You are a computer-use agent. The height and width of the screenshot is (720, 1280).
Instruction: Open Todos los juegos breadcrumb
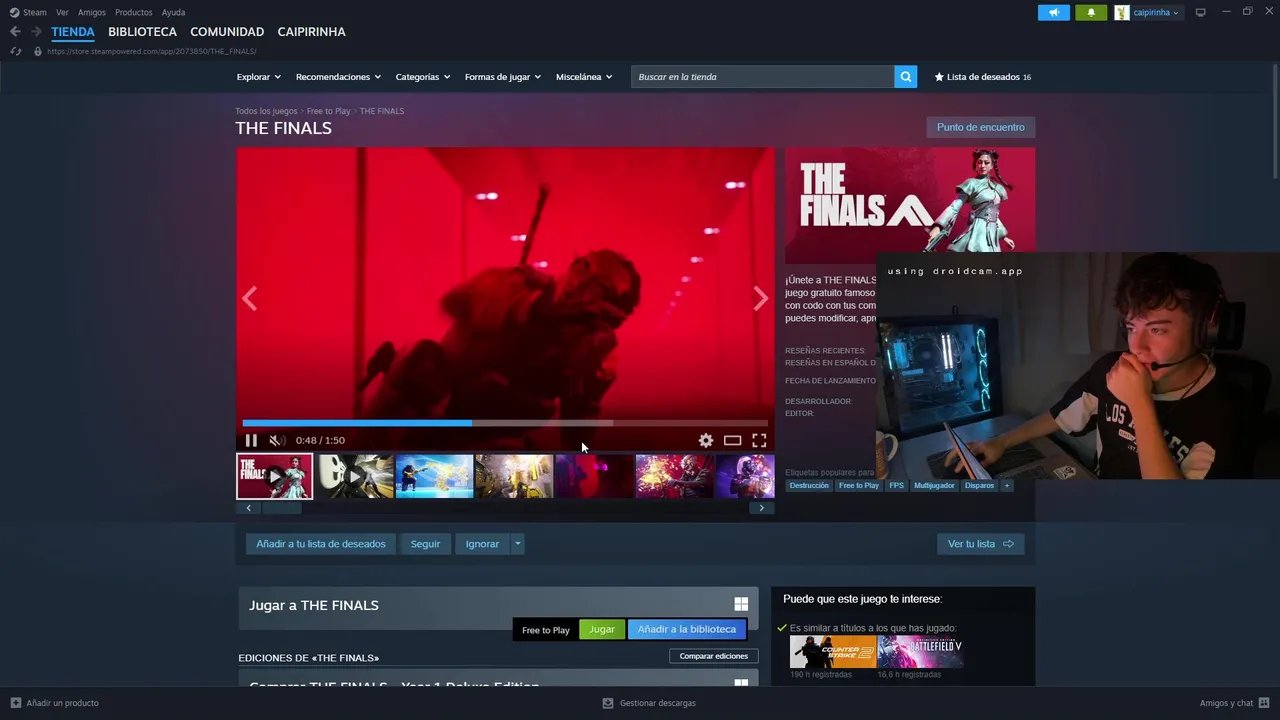(x=266, y=111)
